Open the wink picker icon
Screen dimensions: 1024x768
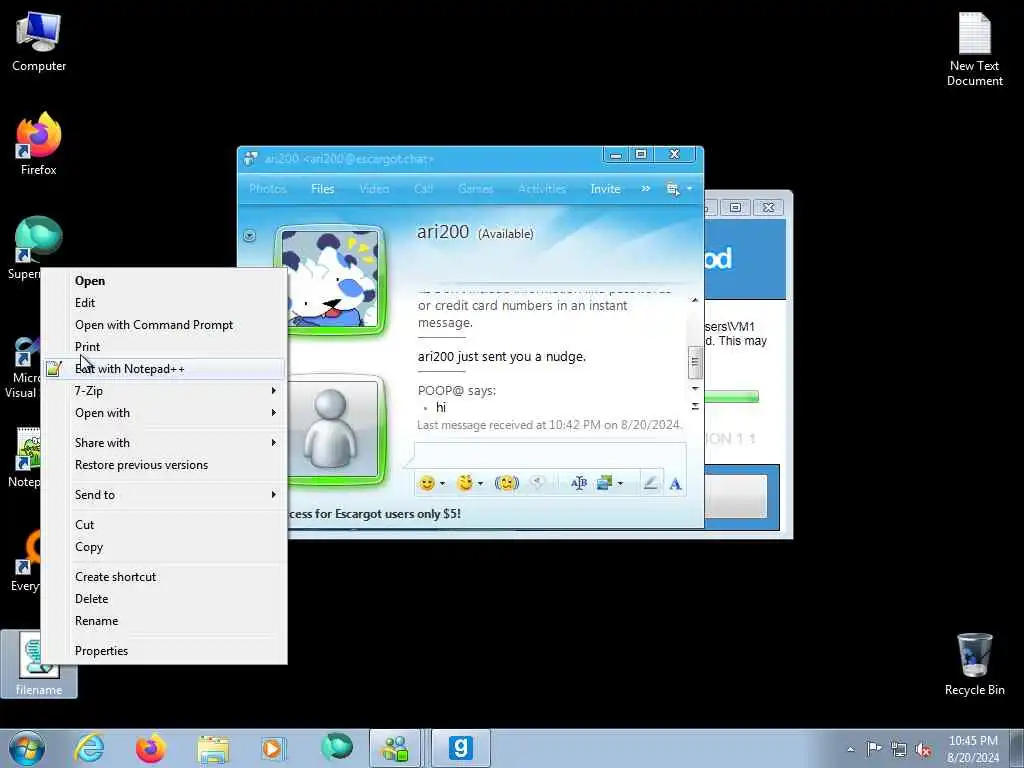(464, 483)
